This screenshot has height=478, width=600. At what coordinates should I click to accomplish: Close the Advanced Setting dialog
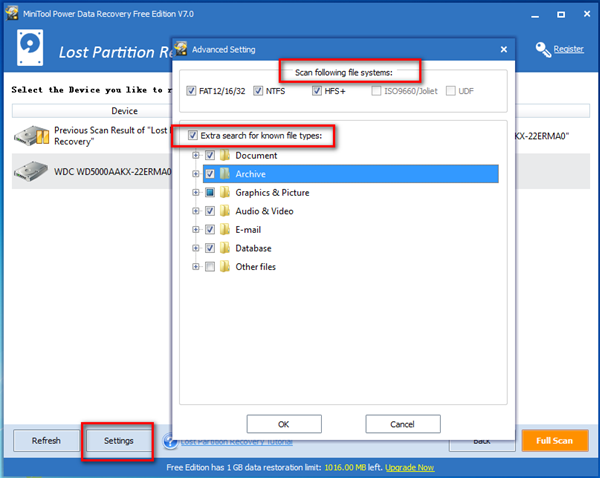(504, 49)
